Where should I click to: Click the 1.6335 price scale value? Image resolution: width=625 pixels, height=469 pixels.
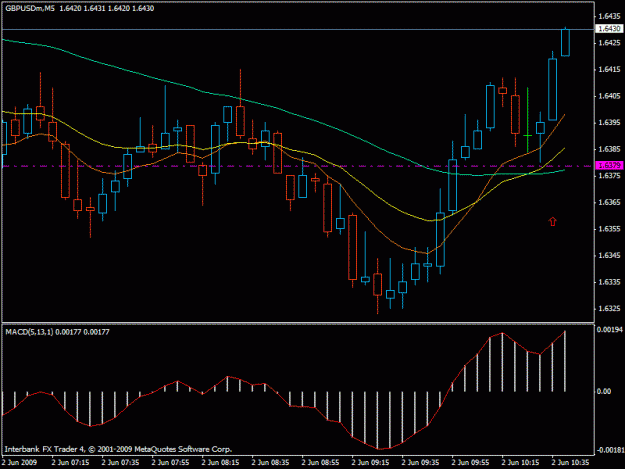coord(609,282)
